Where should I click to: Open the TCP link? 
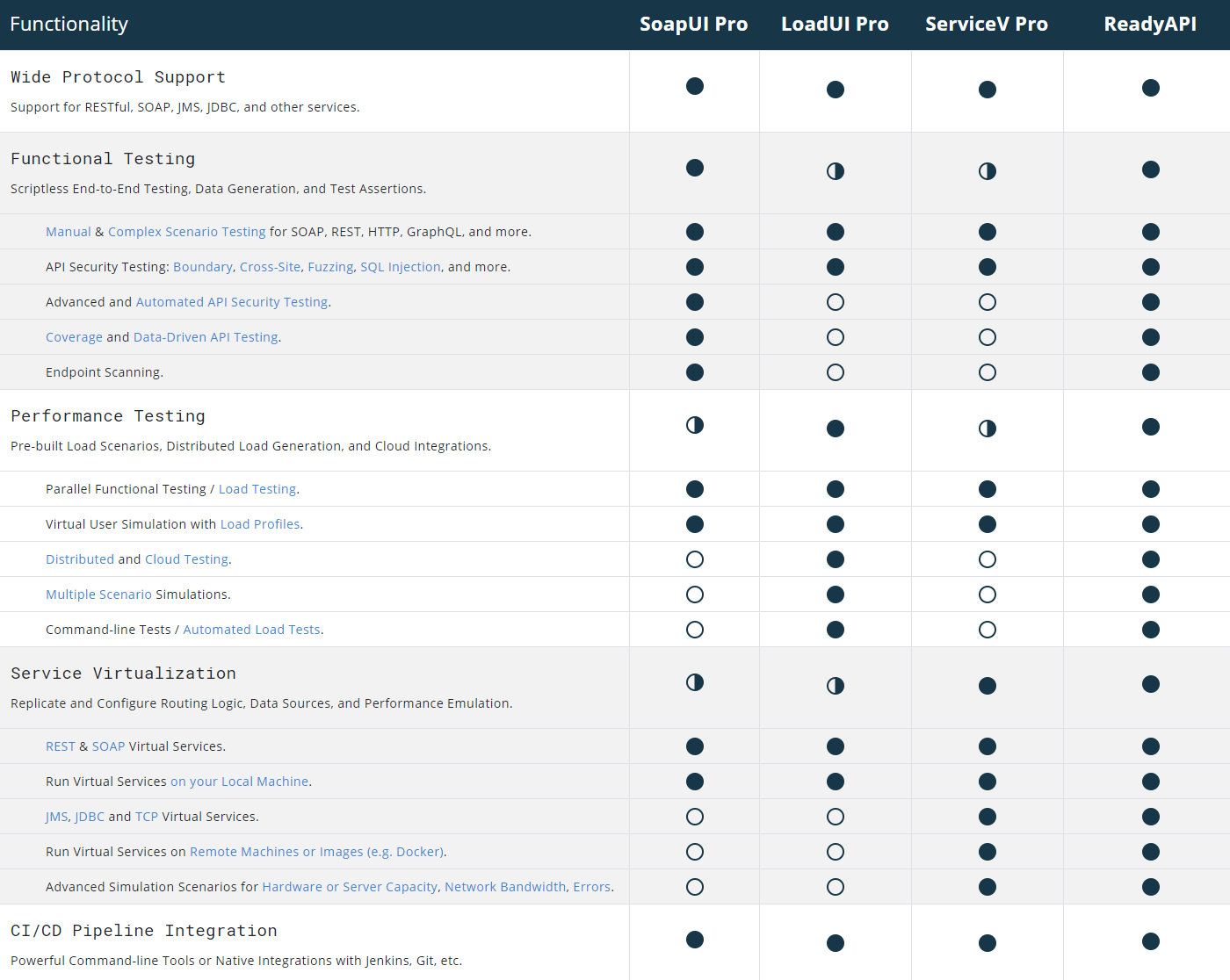tap(147, 817)
